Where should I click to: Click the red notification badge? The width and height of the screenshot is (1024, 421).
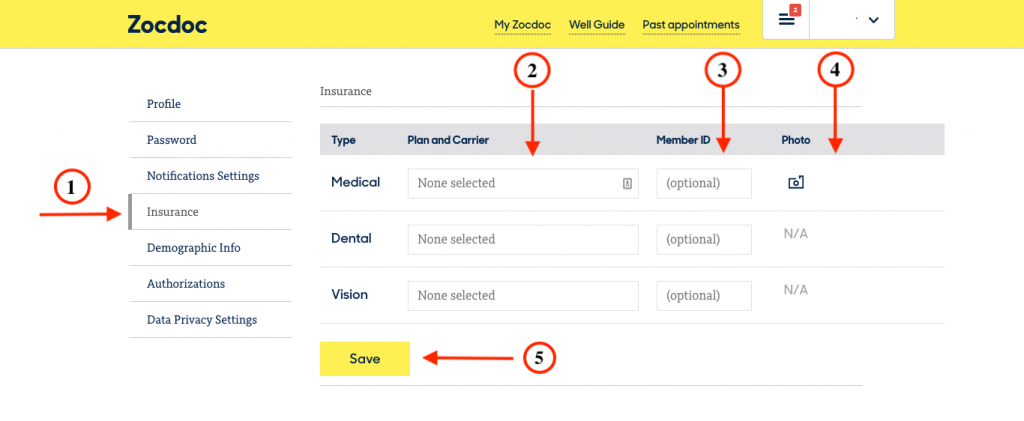(795, 10)
